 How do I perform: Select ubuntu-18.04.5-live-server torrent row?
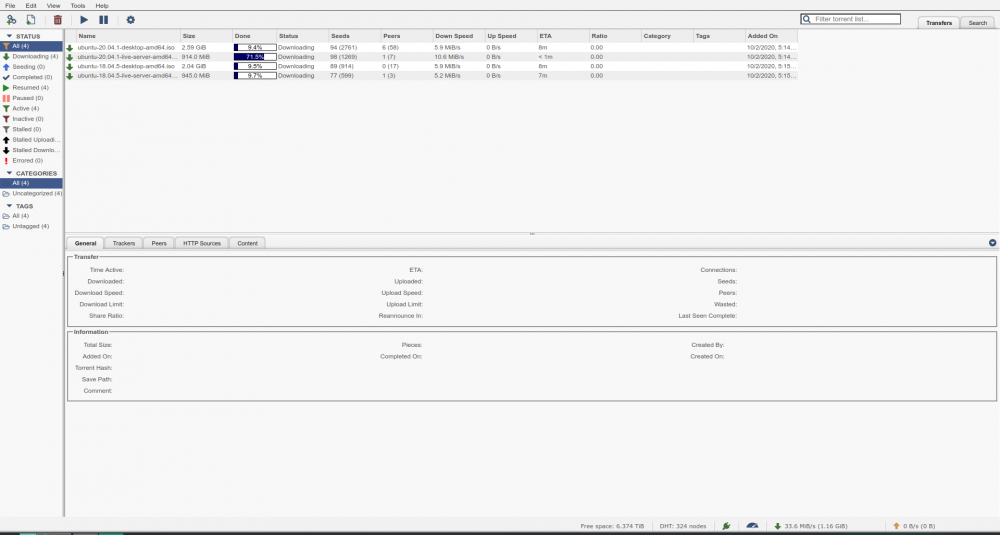[431, 75]
